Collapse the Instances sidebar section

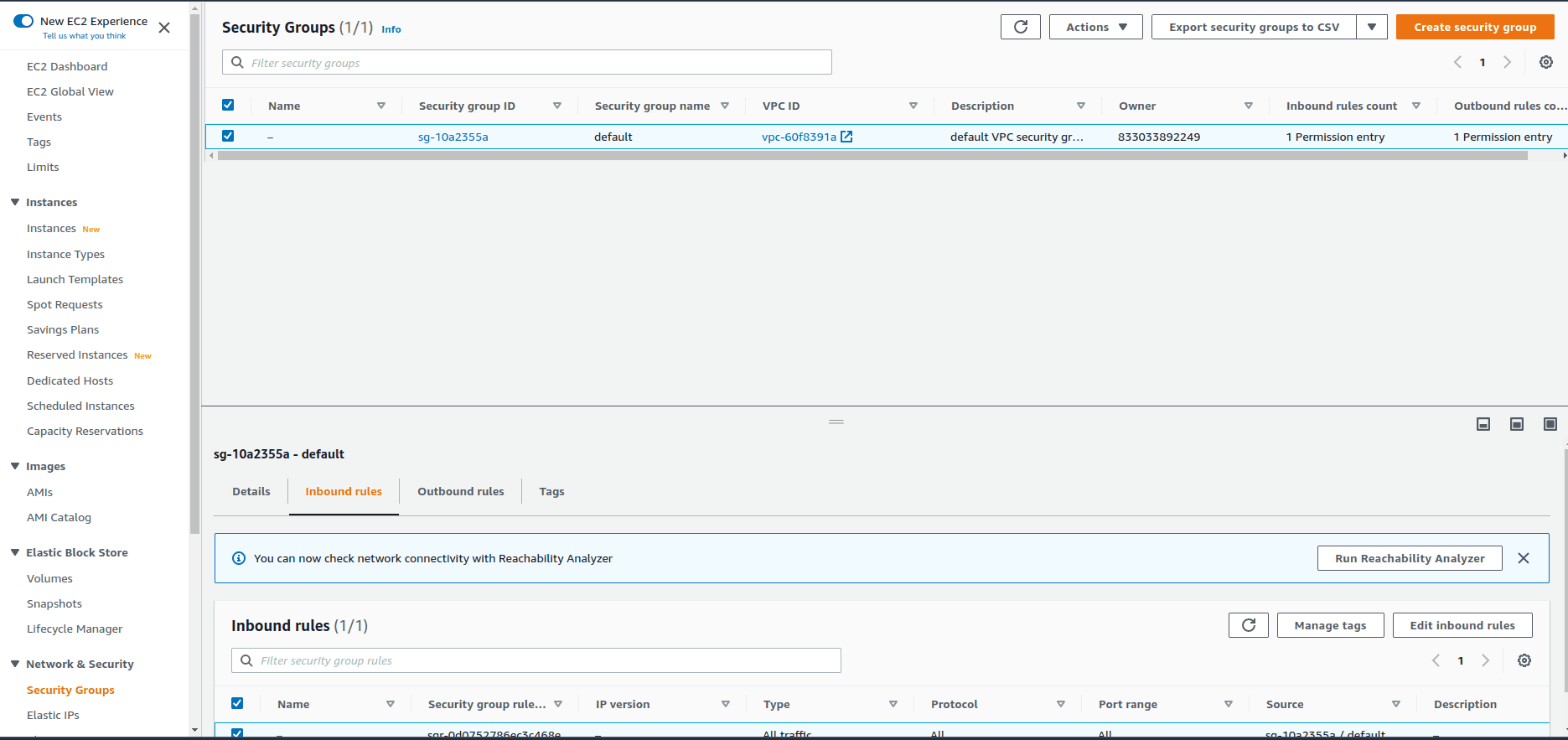tap(15, 202)
